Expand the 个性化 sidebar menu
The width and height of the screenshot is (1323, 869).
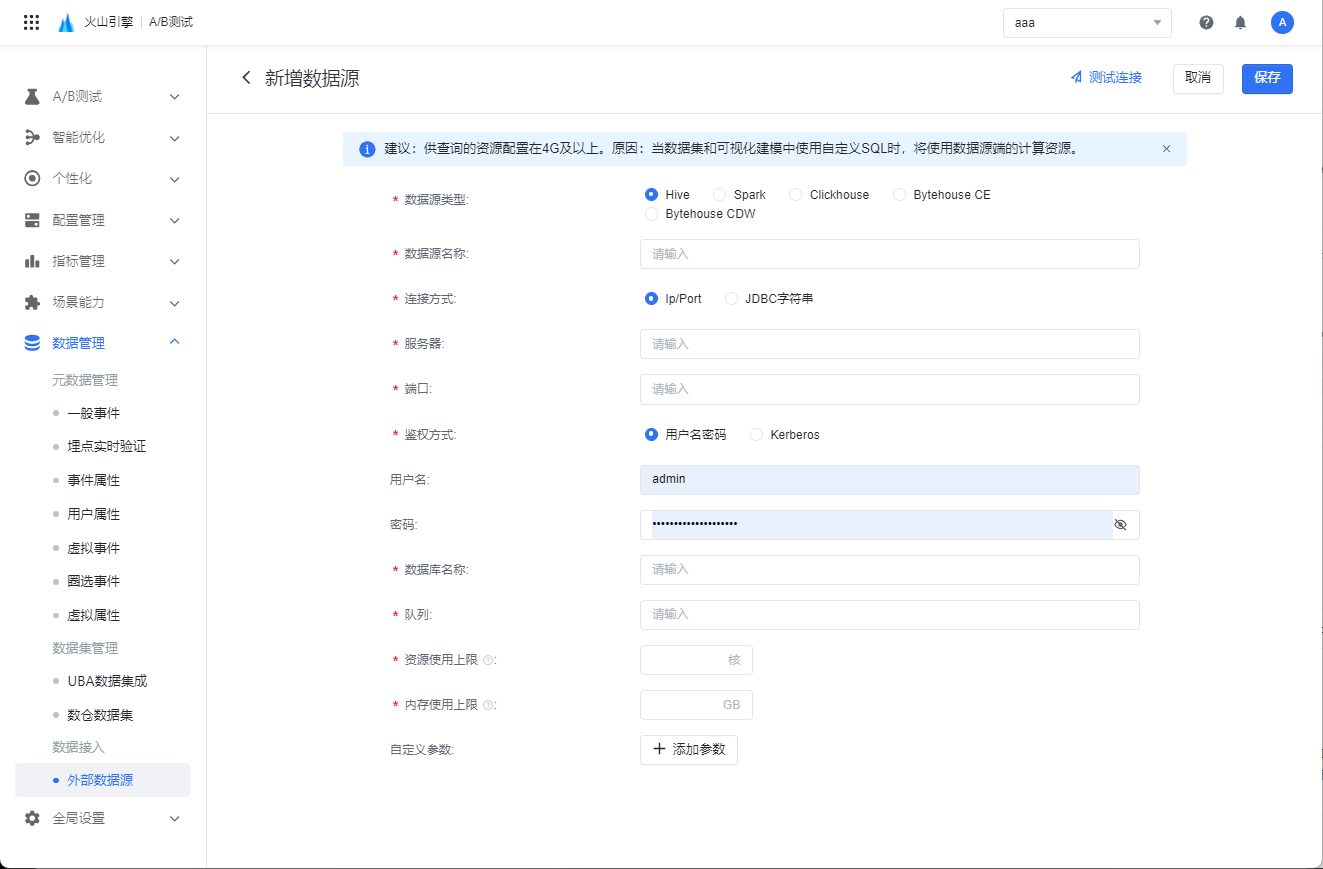pos(175,179)
